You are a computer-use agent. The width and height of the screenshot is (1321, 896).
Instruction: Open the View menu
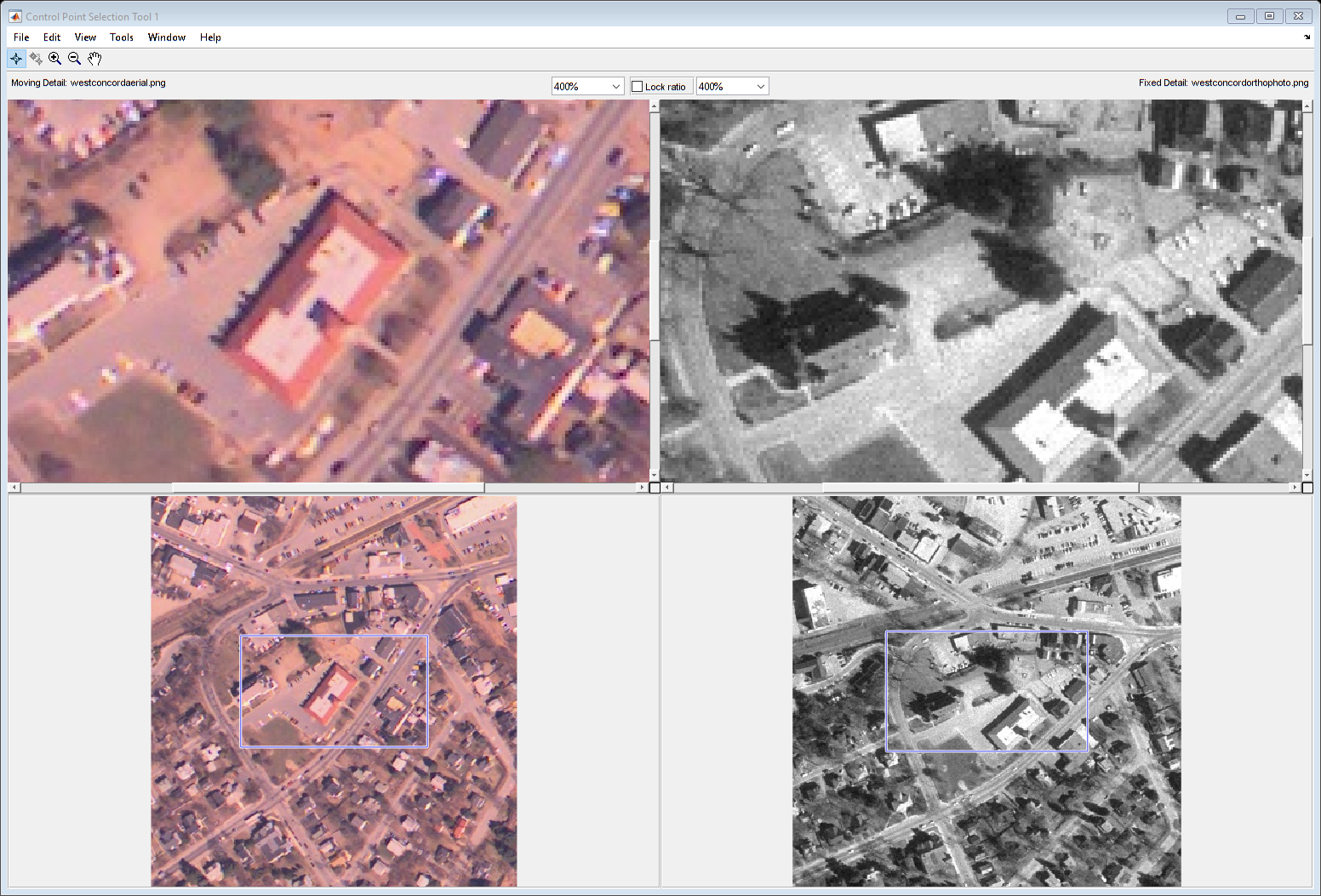point(85,37)
